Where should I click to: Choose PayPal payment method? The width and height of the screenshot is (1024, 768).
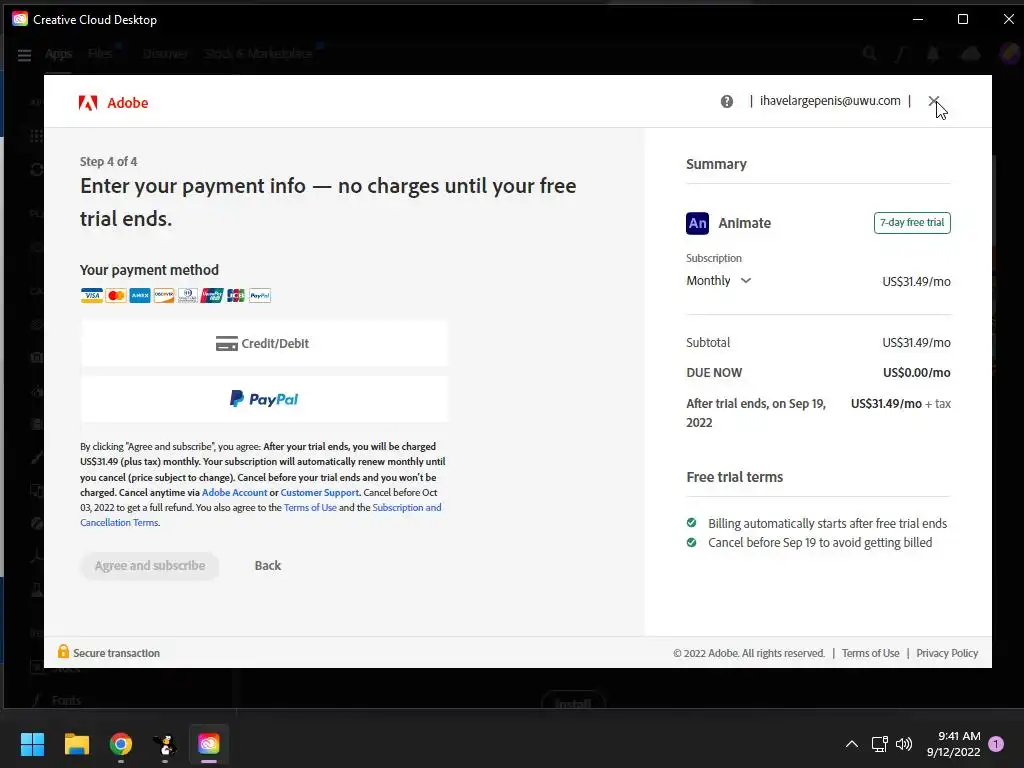[264, 399]
